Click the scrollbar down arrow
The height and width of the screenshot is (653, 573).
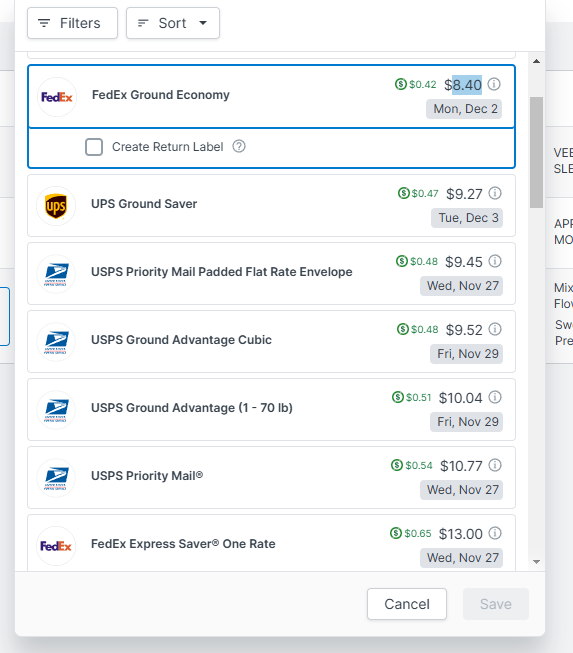[x=536, y=562]
